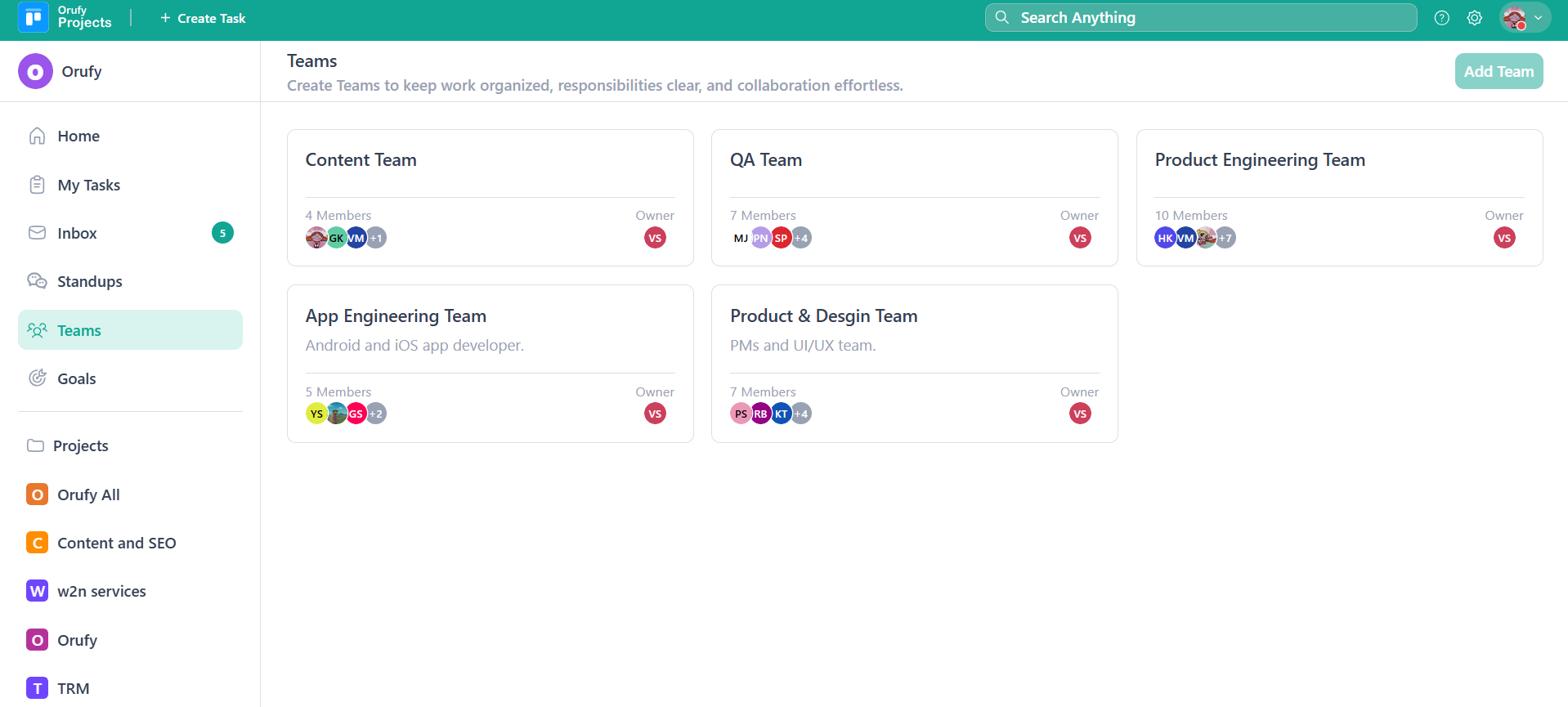Click the My Tasks clipboard icon
The height and width of the screenshot is (707, 1568).
click(x=37, y=185)
